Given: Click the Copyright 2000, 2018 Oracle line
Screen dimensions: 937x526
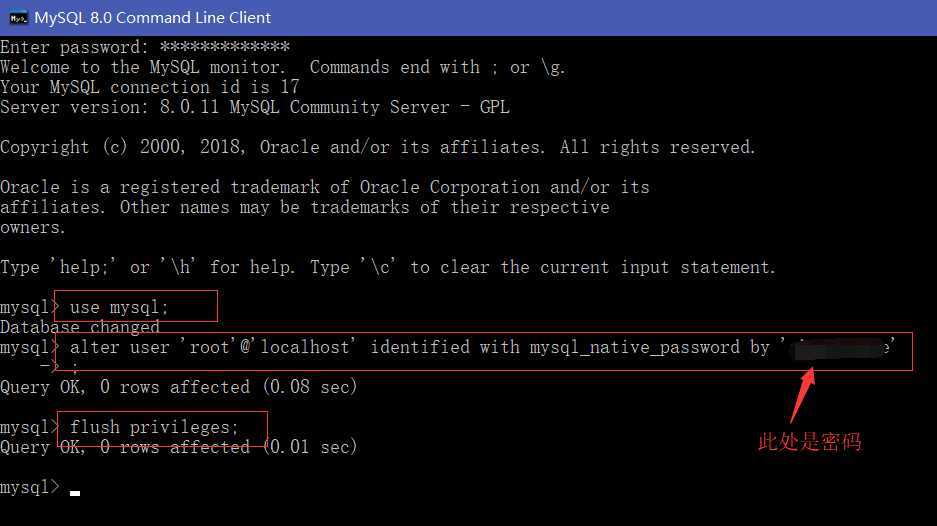Looking at the screenshot, I should [377, 147].
